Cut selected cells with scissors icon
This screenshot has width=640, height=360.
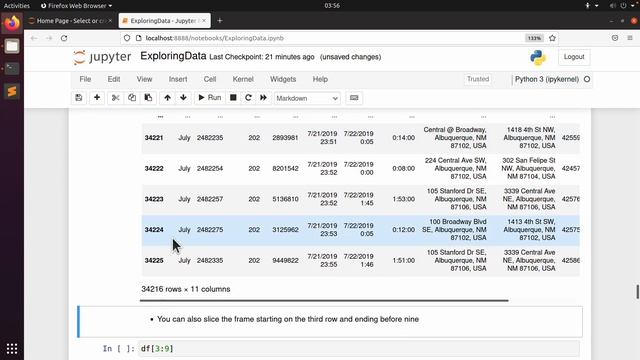pyautogui.click(x=116, y=98)
